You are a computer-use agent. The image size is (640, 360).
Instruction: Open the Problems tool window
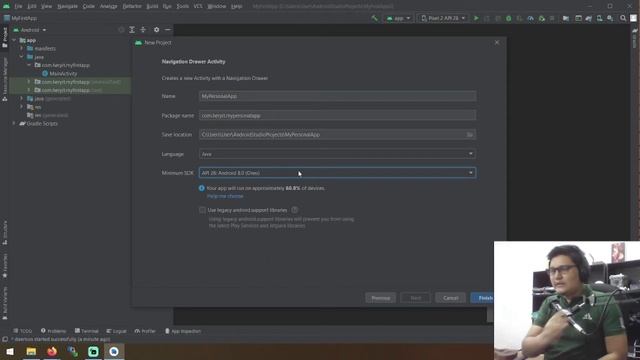pyautogui.click(x=53, y=331)
